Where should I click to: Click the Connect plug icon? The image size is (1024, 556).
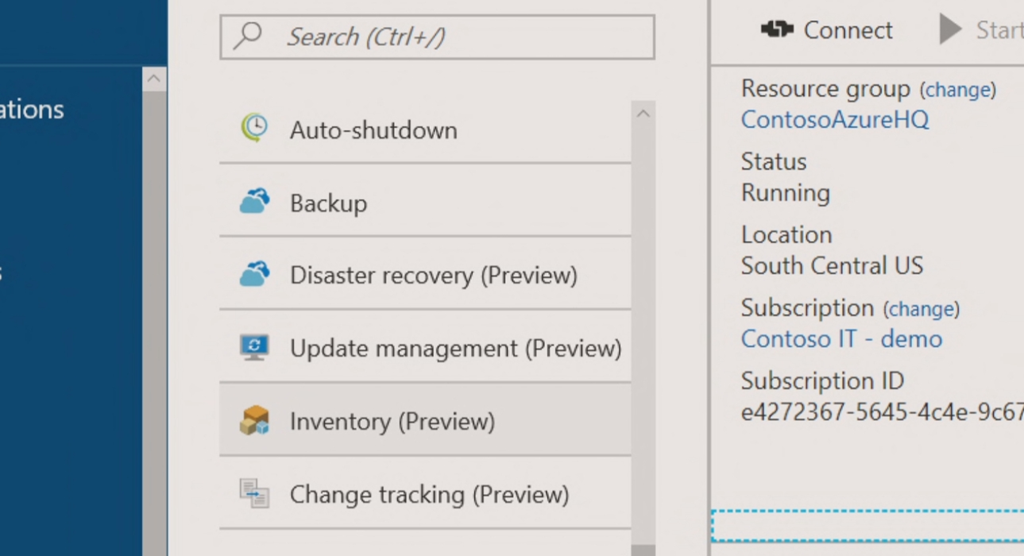pyautogui.click(x=777, y=30)
